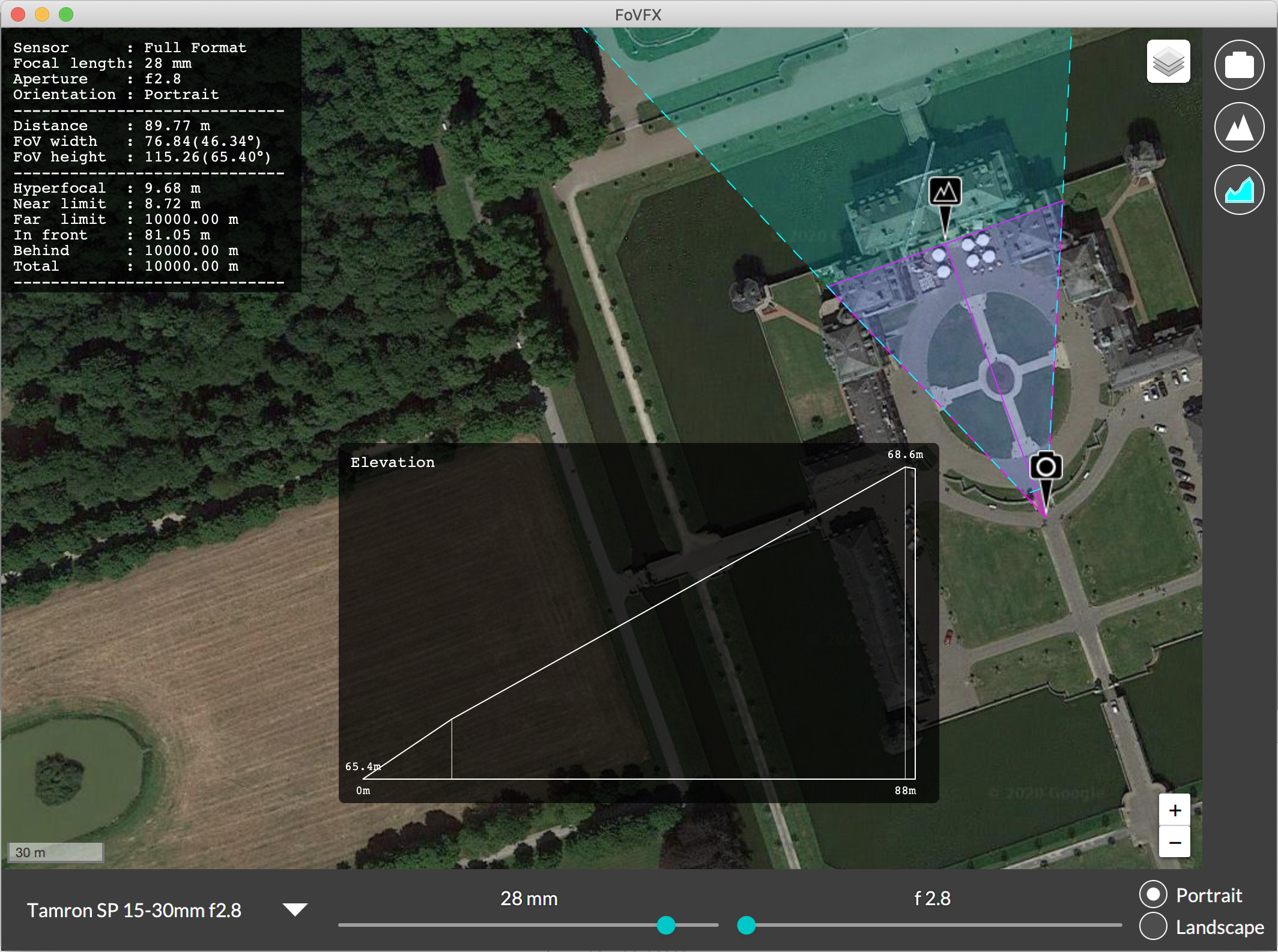Click the yellow minimize window button
Image resolution: width=1278 pixels, height=952 pixels.
coord(42,14)
